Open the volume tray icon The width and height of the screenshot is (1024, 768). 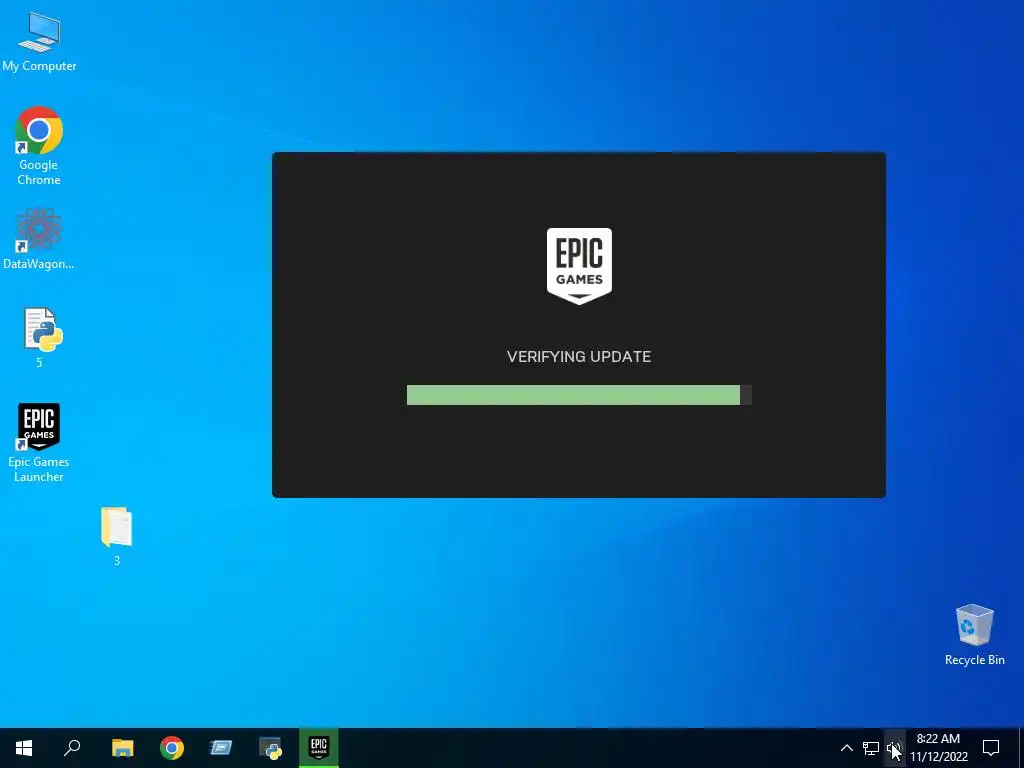894,748
